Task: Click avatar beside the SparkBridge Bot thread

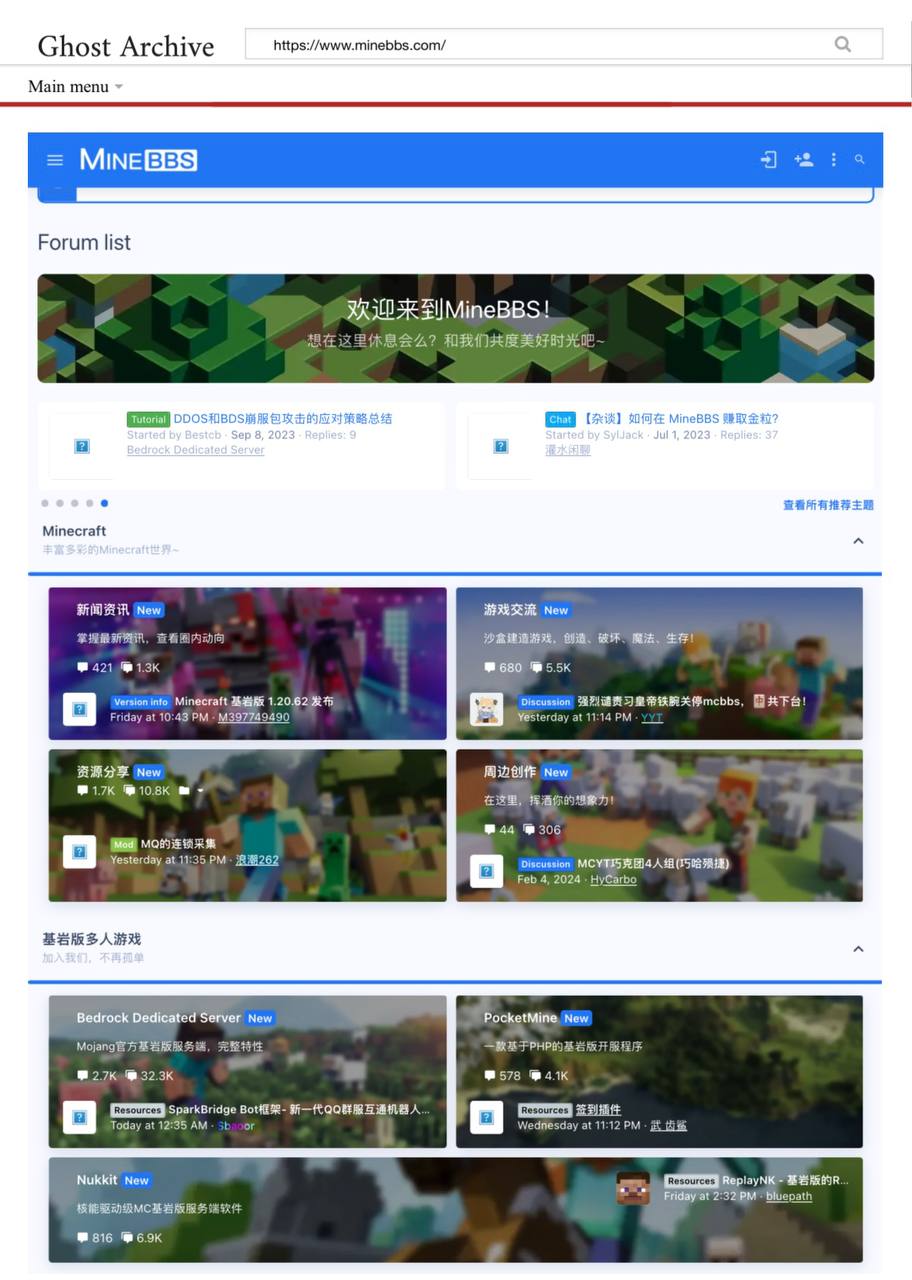Action: coord(79,1117)
